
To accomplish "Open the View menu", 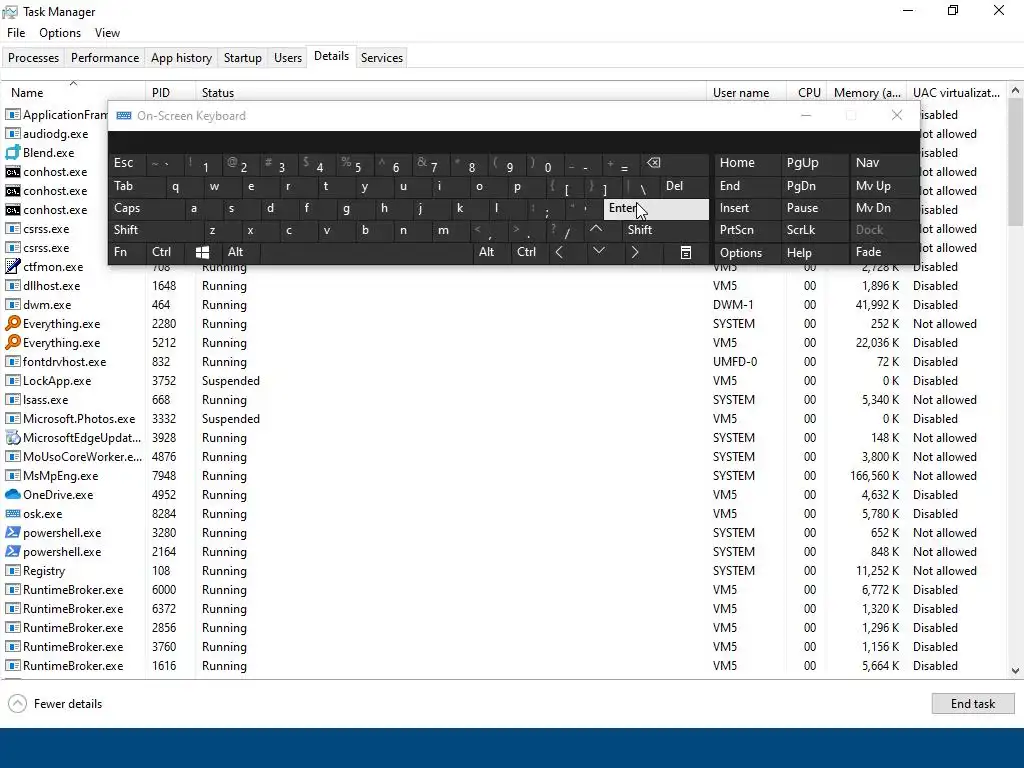I will 107,33.
